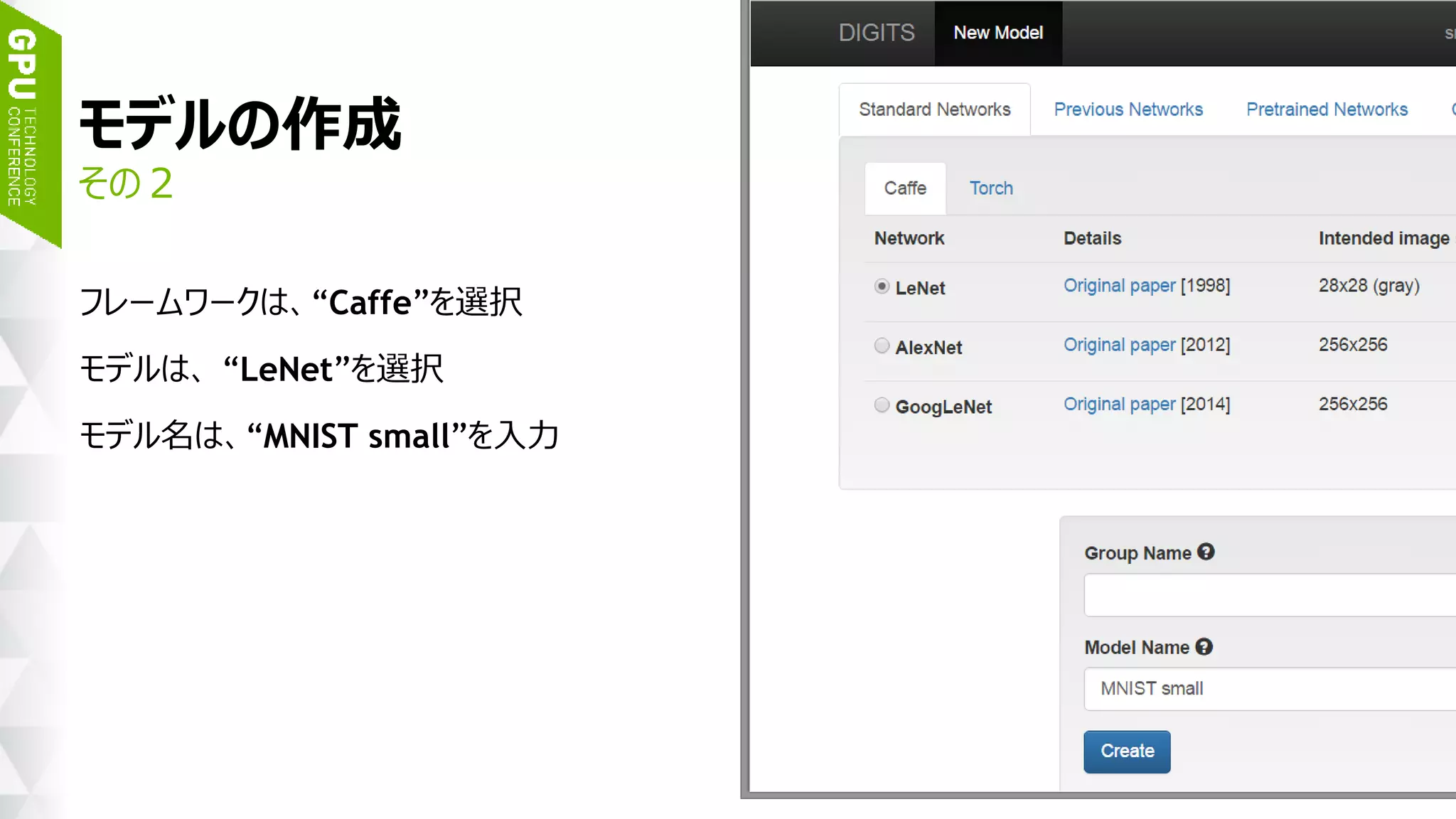Click the Network column header
The width and height of the screenshot is (1456, 819).
pos(909,238)
